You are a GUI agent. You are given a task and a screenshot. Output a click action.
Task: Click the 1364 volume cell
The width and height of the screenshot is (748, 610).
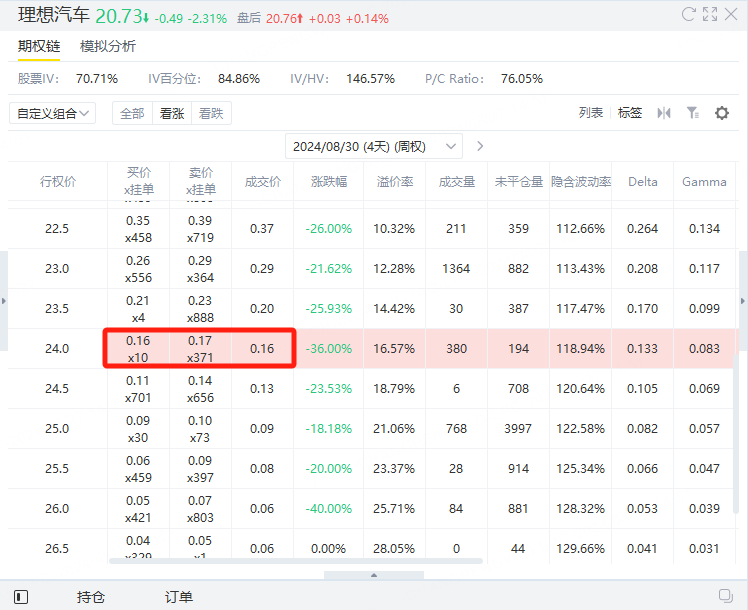[x=457, y=269]
